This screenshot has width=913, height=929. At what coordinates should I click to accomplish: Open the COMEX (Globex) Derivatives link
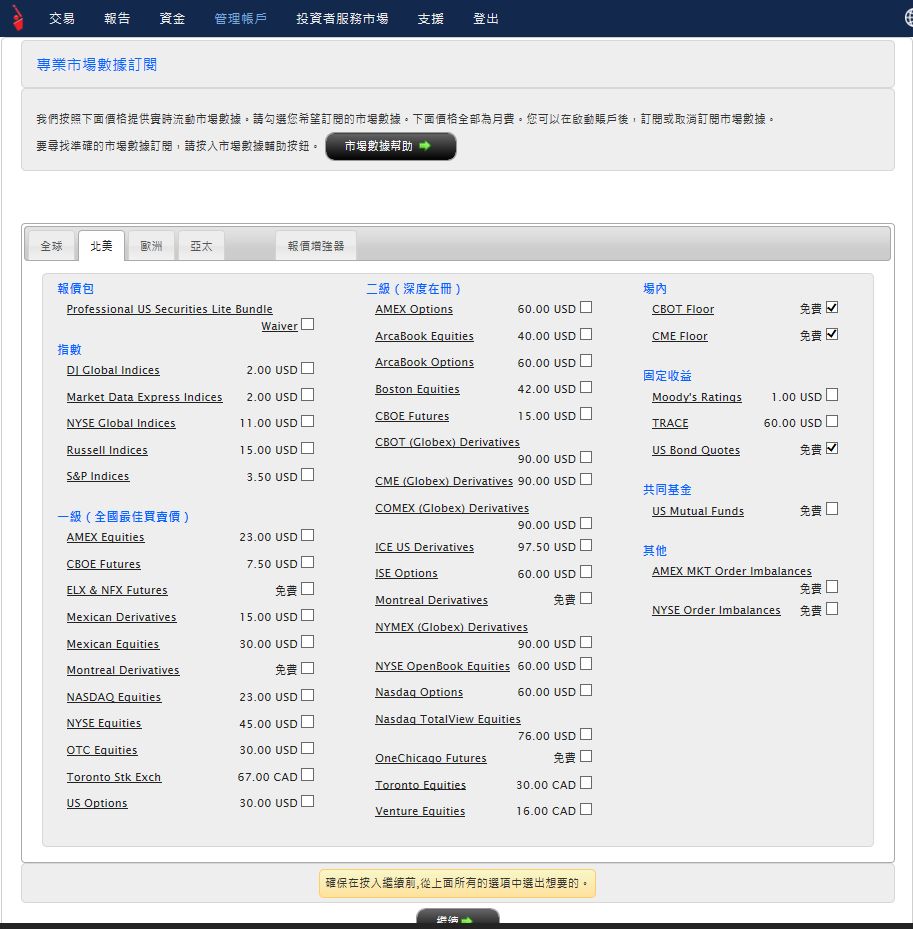pos(452,508)
